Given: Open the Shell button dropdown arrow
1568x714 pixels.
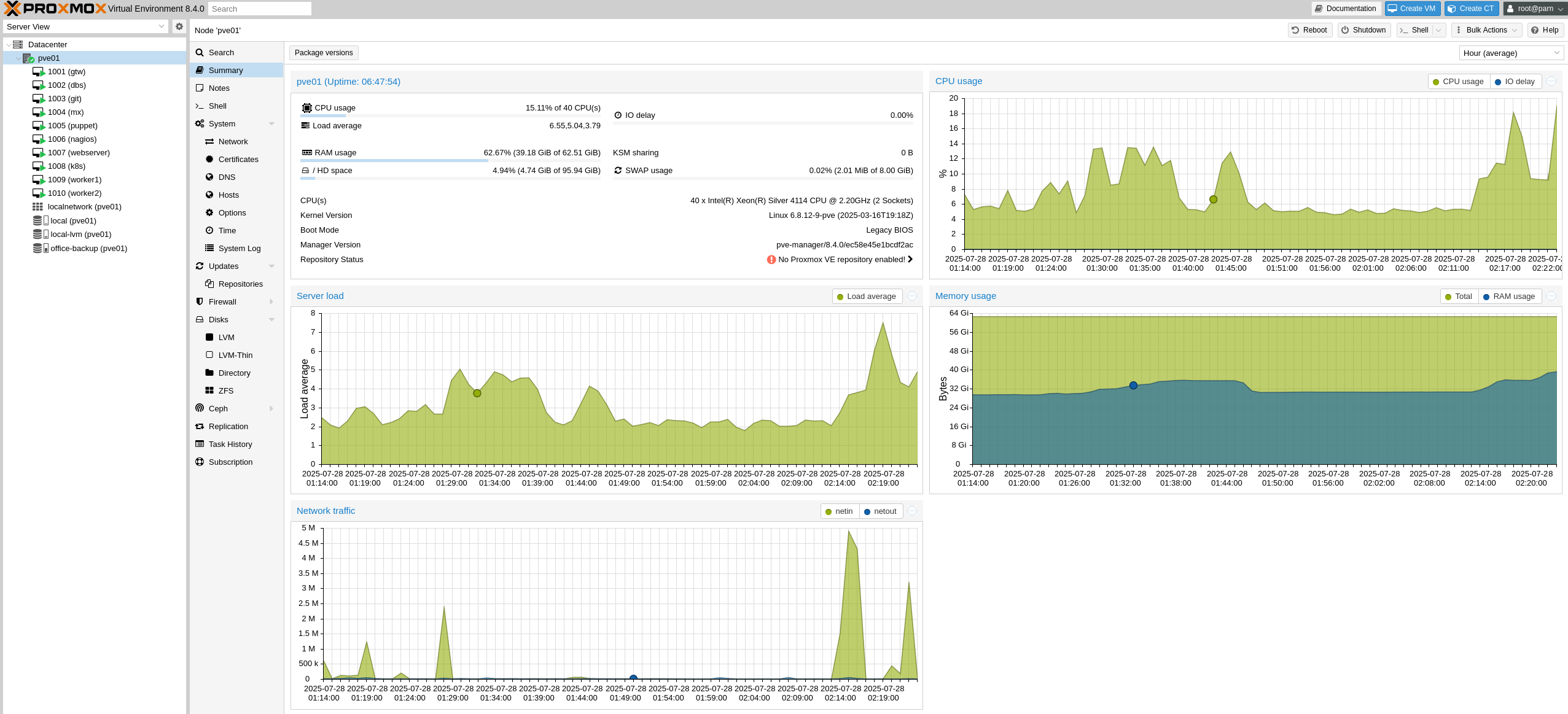Looking at the screenshot, I should coord(1438,30).
